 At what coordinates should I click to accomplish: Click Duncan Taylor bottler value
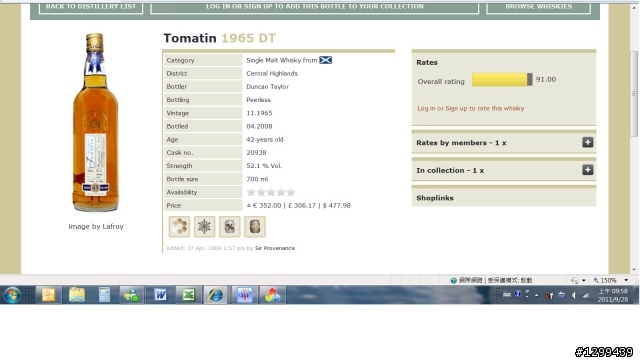coord(267,87)
